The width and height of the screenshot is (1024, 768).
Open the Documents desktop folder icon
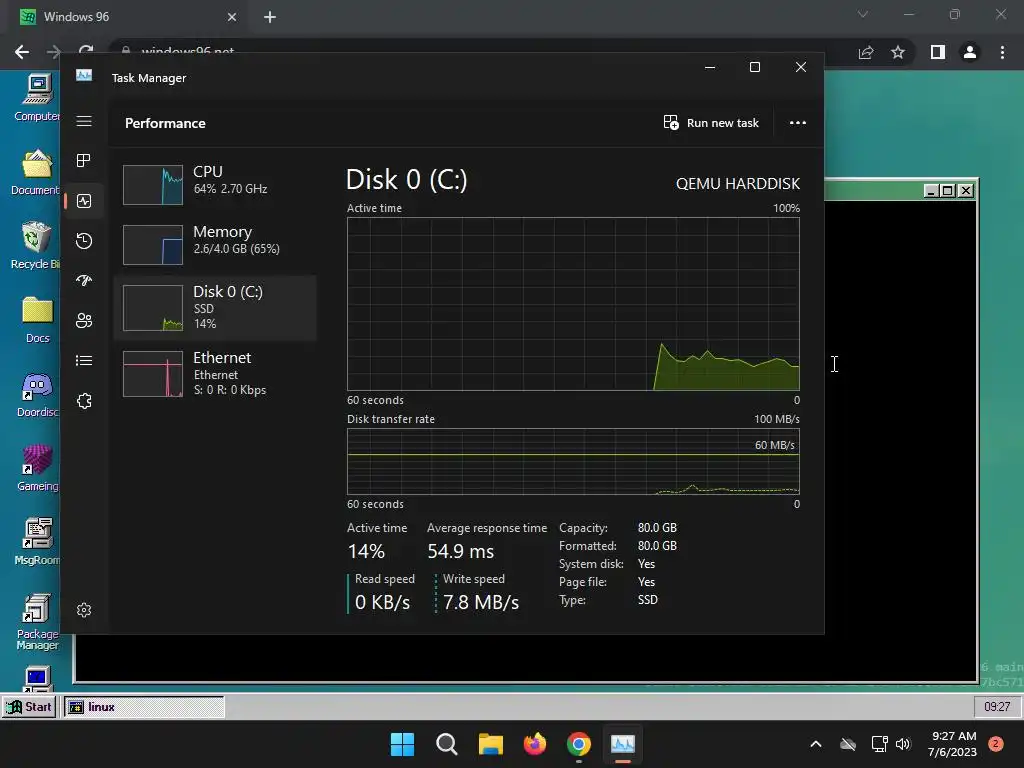click(x=36, y=172)
